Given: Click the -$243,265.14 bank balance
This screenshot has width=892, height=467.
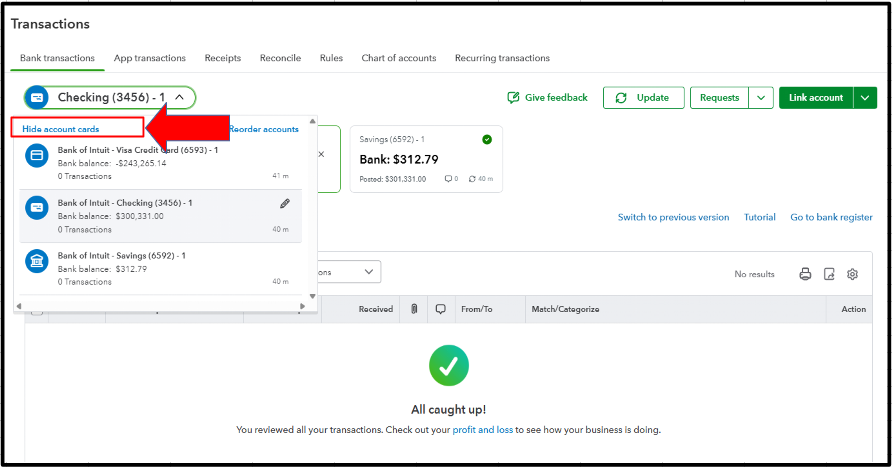Looking at the screenshot, I should click(141, 163).
